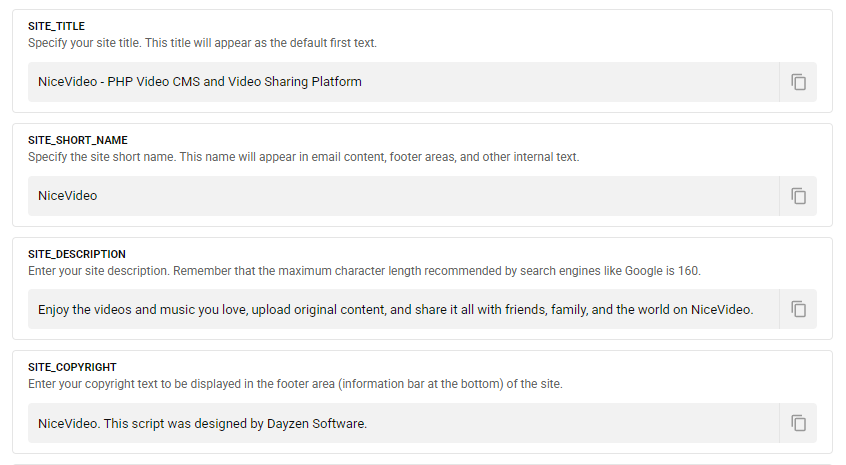Image resolution: width=846 pixels, height=465 pixels.
Task: Copy the SITE_DESCRIPTION value
Action: pyautogui.click(x=798, y=309)
